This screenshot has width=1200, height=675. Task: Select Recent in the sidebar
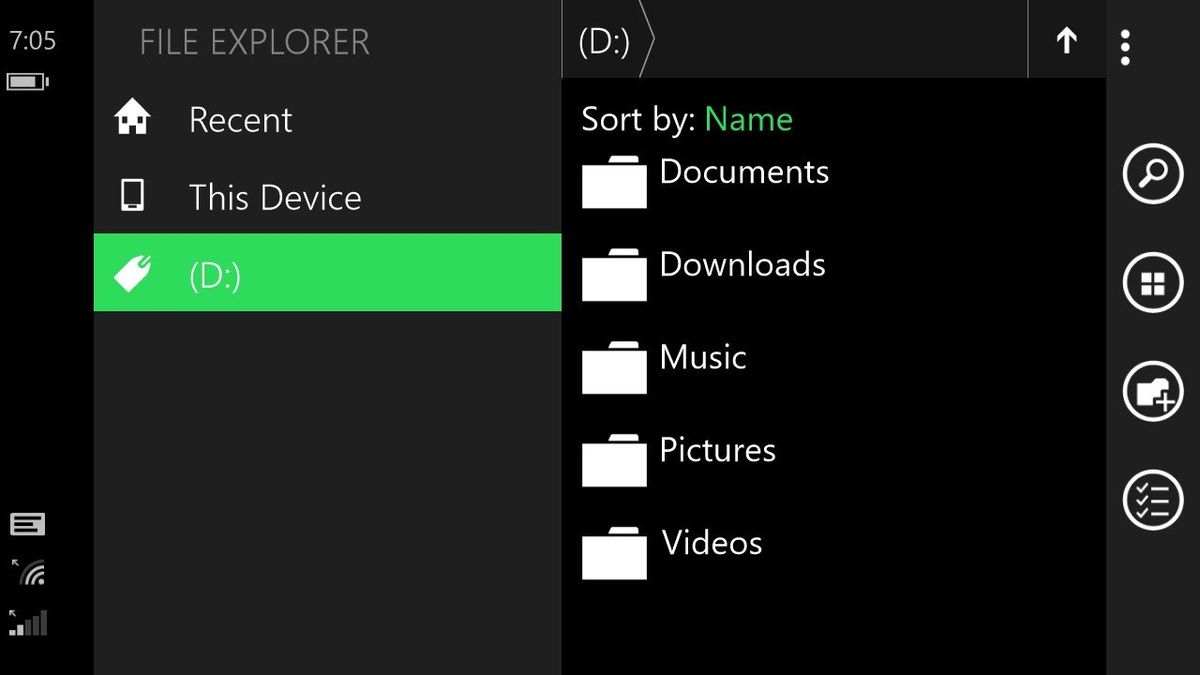240,119
